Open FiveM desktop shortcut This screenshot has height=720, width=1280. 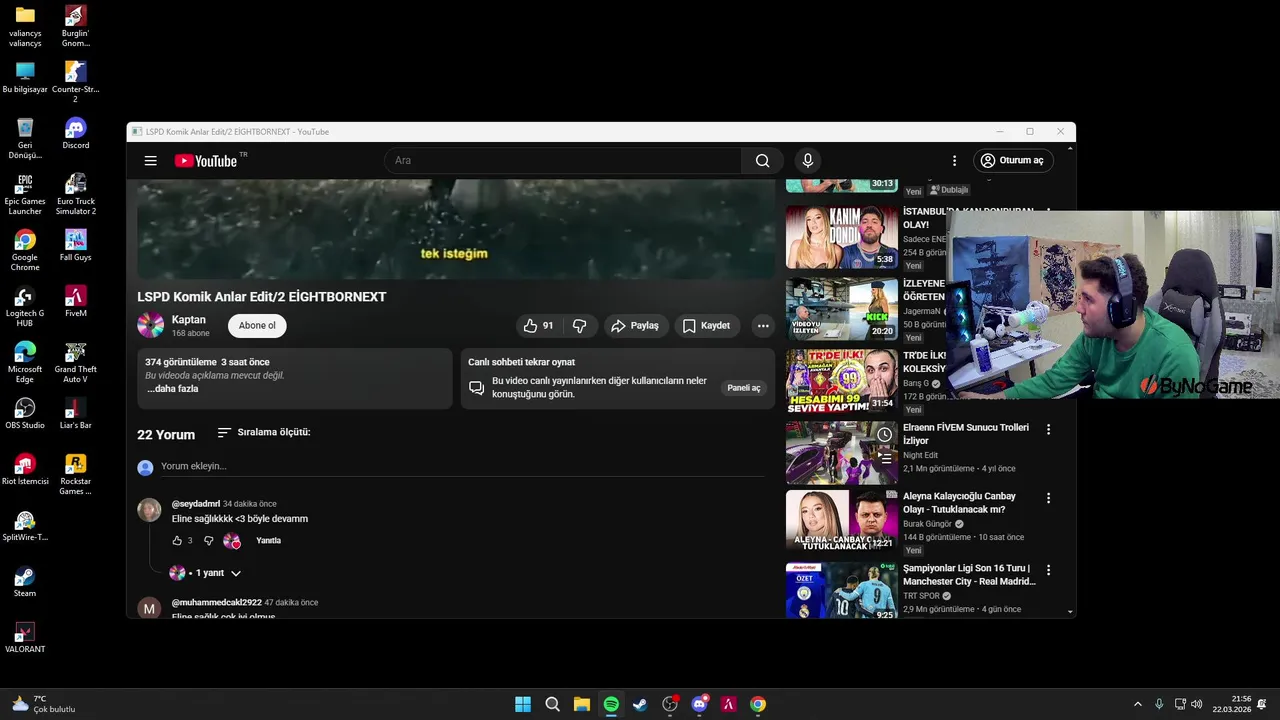tap(76, 302)
